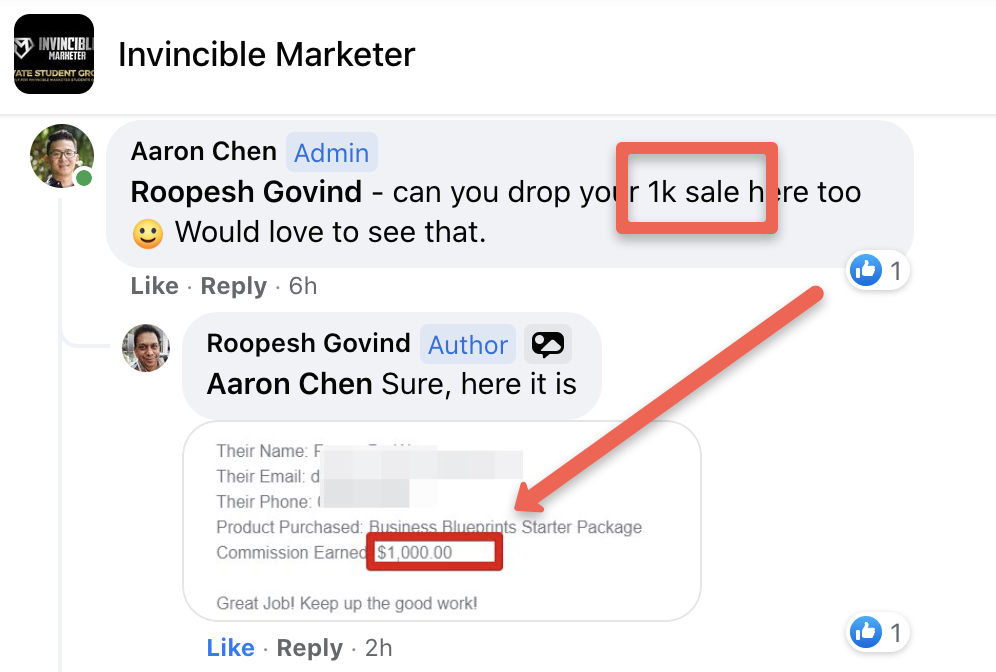Like Aaron Chen's comment
The image size is (996, 672).
[154, 286]
